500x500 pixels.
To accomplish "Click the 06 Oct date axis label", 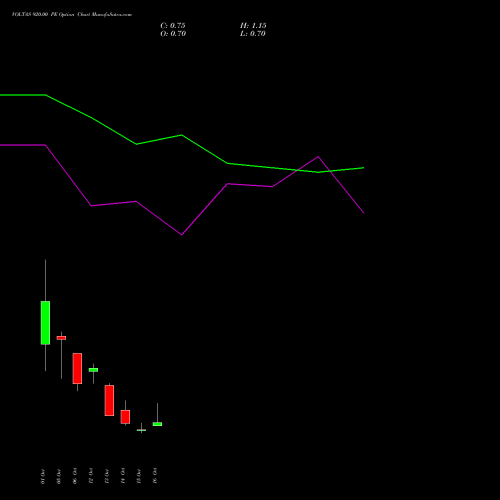I will pyautogui.click(x=75, y=476).
